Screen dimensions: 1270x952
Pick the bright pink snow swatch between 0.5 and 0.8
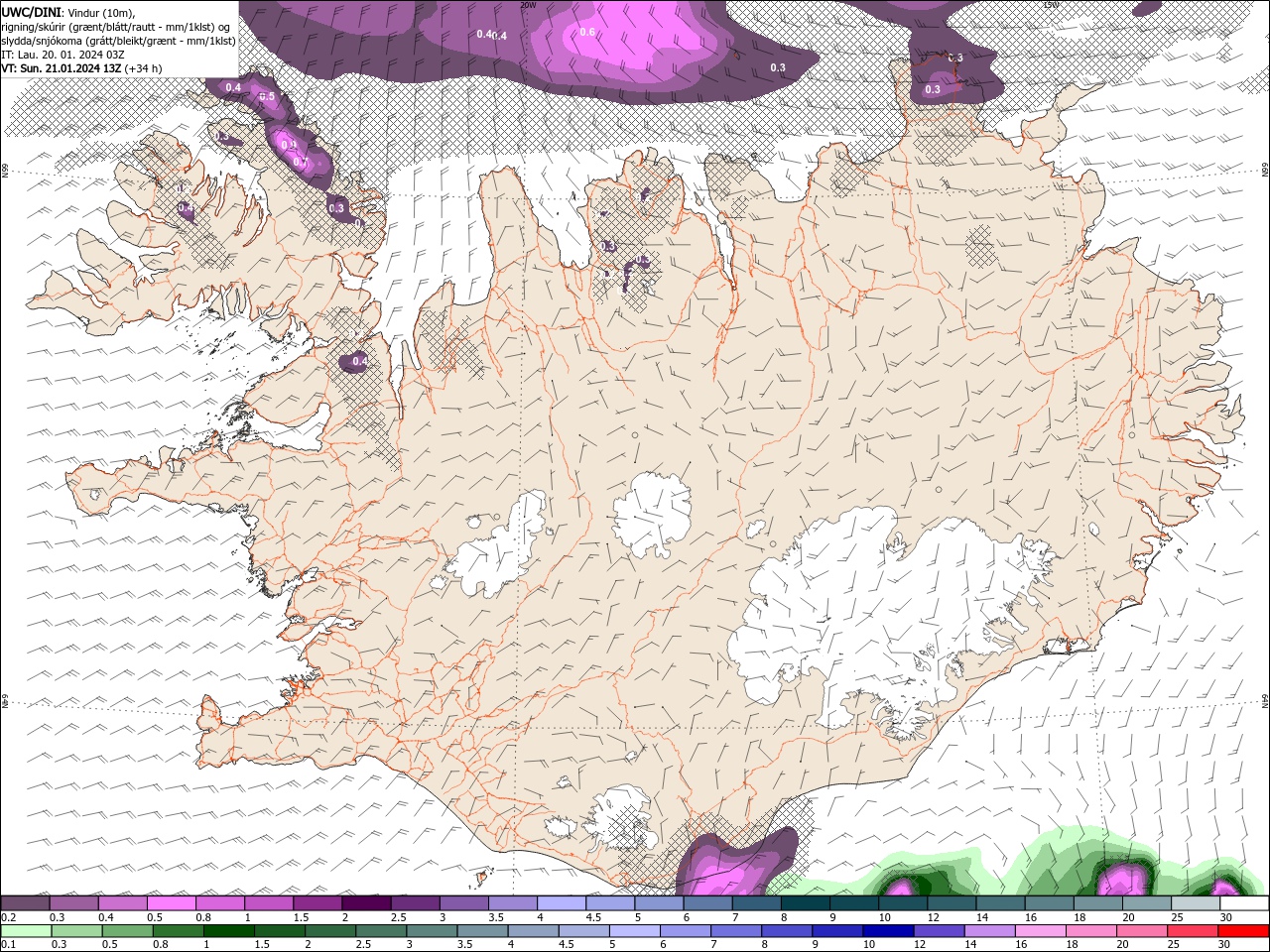coord(171,903)
